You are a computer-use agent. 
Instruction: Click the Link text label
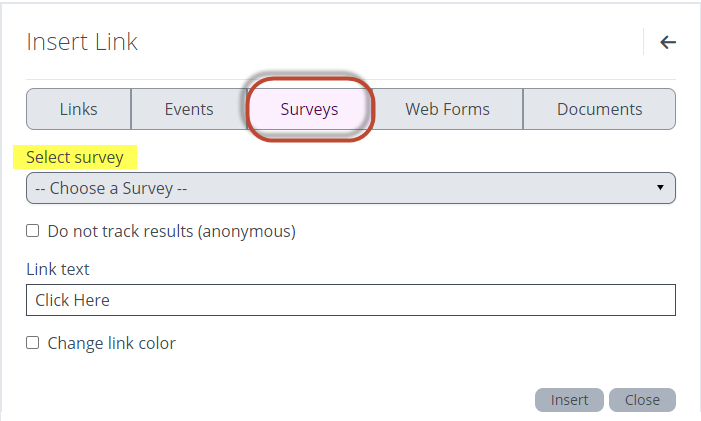(x=58, y=269)
